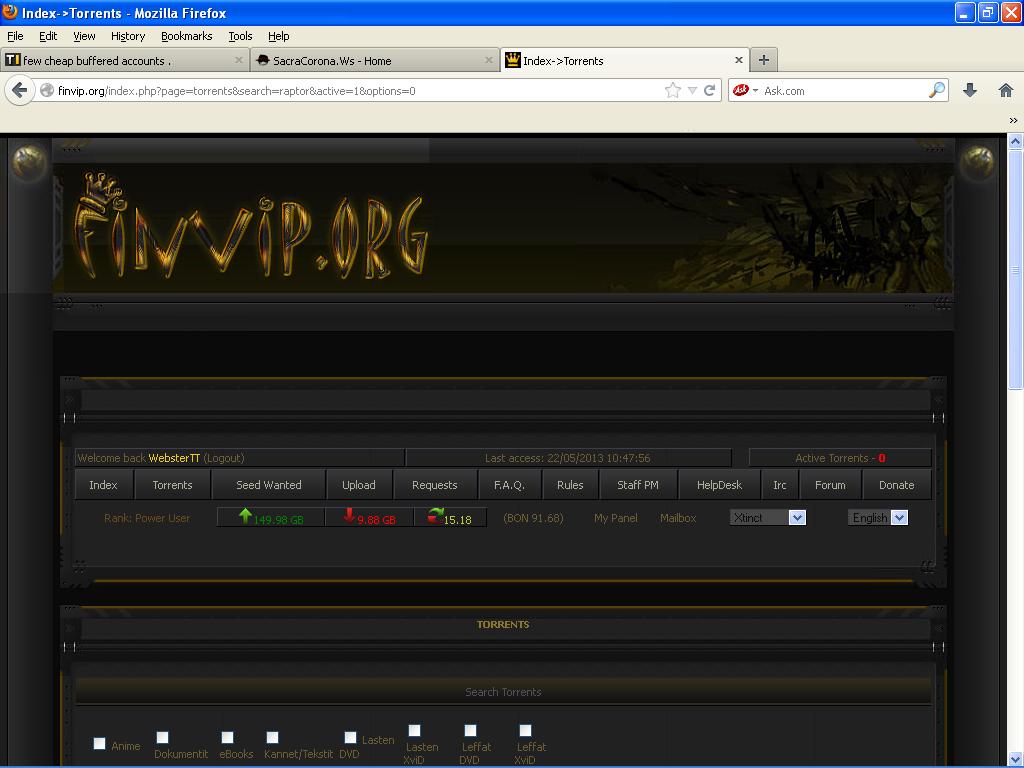This screenshot has height=768, width=1024.
Task: Go back using the browser back arrow
Action: (x=20, y=90)
